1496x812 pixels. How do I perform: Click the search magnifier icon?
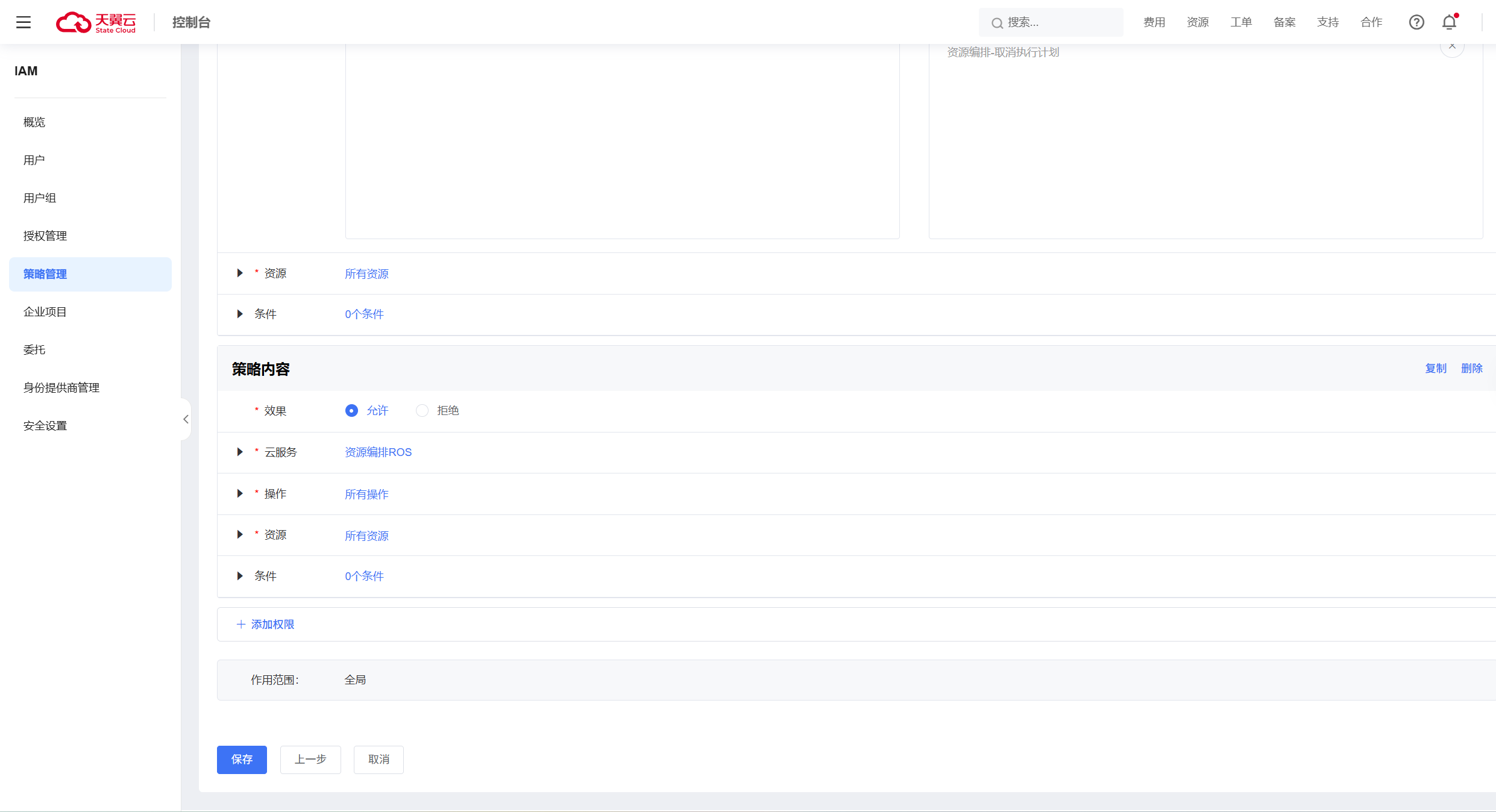tap(998, 23)
